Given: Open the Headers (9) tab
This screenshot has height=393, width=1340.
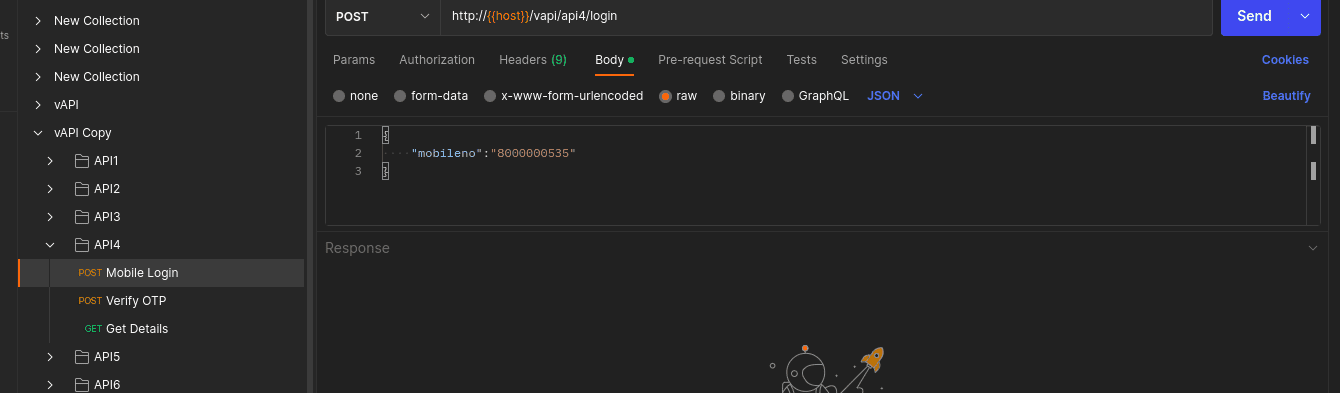Looking at the screenshot, I should click(533, 60).
